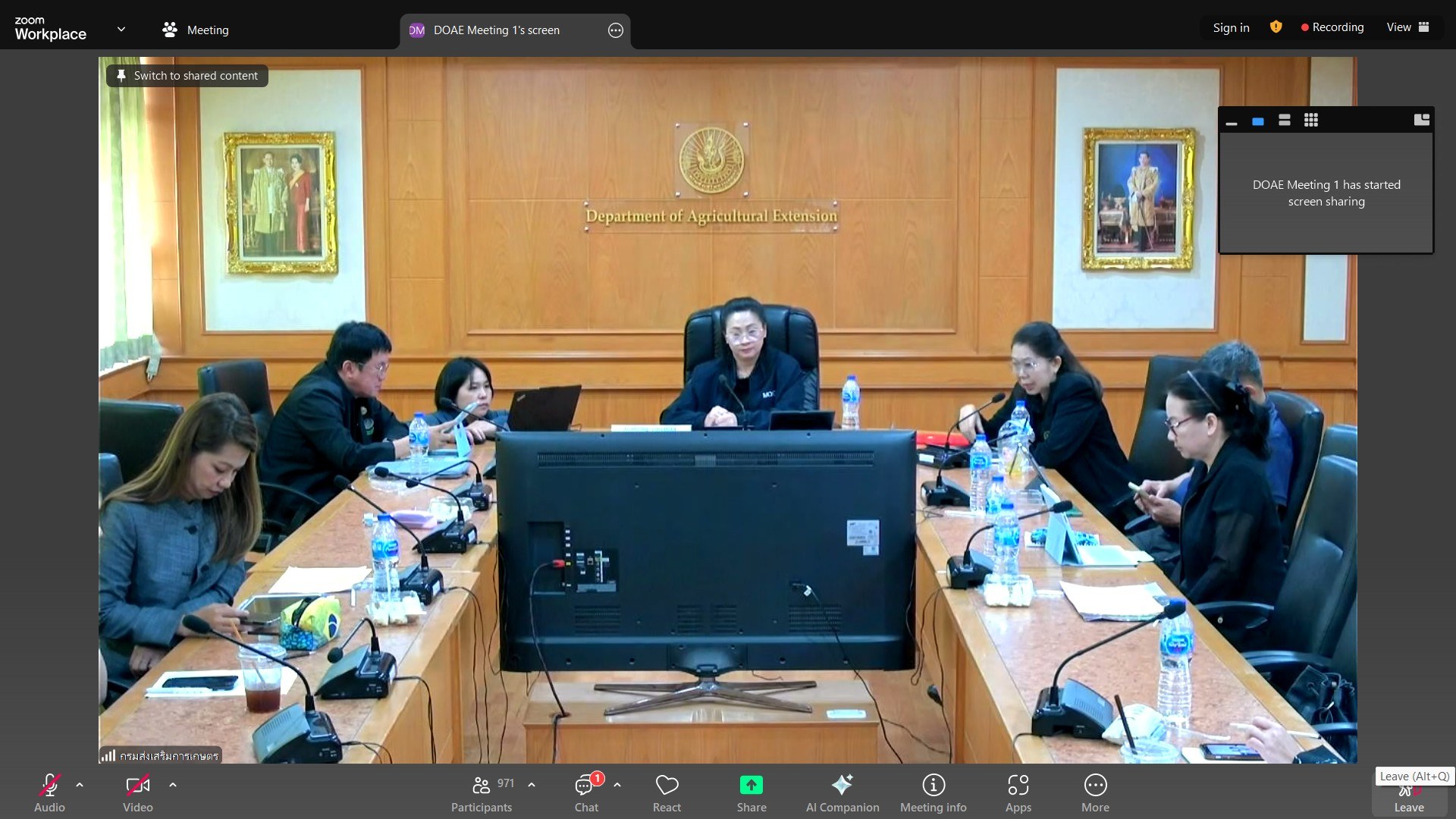Select grid view in thumbnail panel
Viewport: 1456px width, 819px height.
coord(1310,121)
